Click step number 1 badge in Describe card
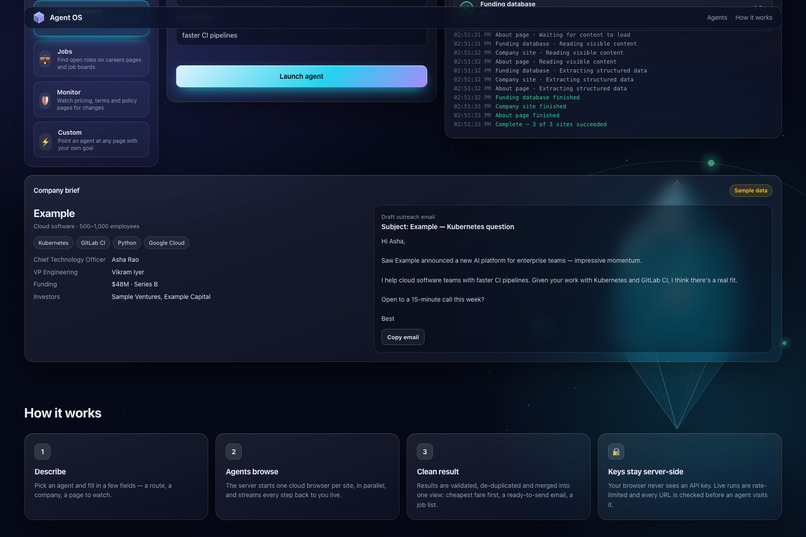The image size is (806, 537). tap(42, 452)
